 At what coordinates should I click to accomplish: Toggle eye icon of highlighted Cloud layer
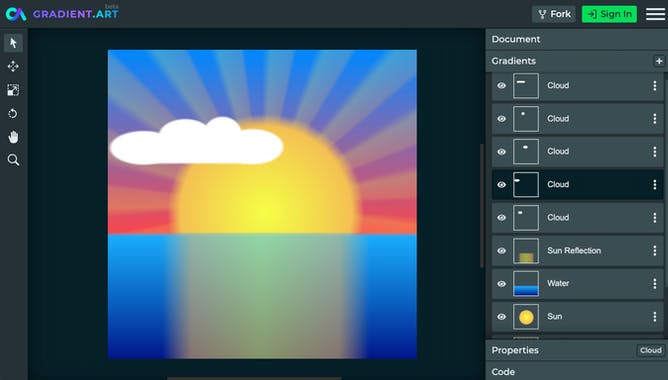click(x=502, y=184)
